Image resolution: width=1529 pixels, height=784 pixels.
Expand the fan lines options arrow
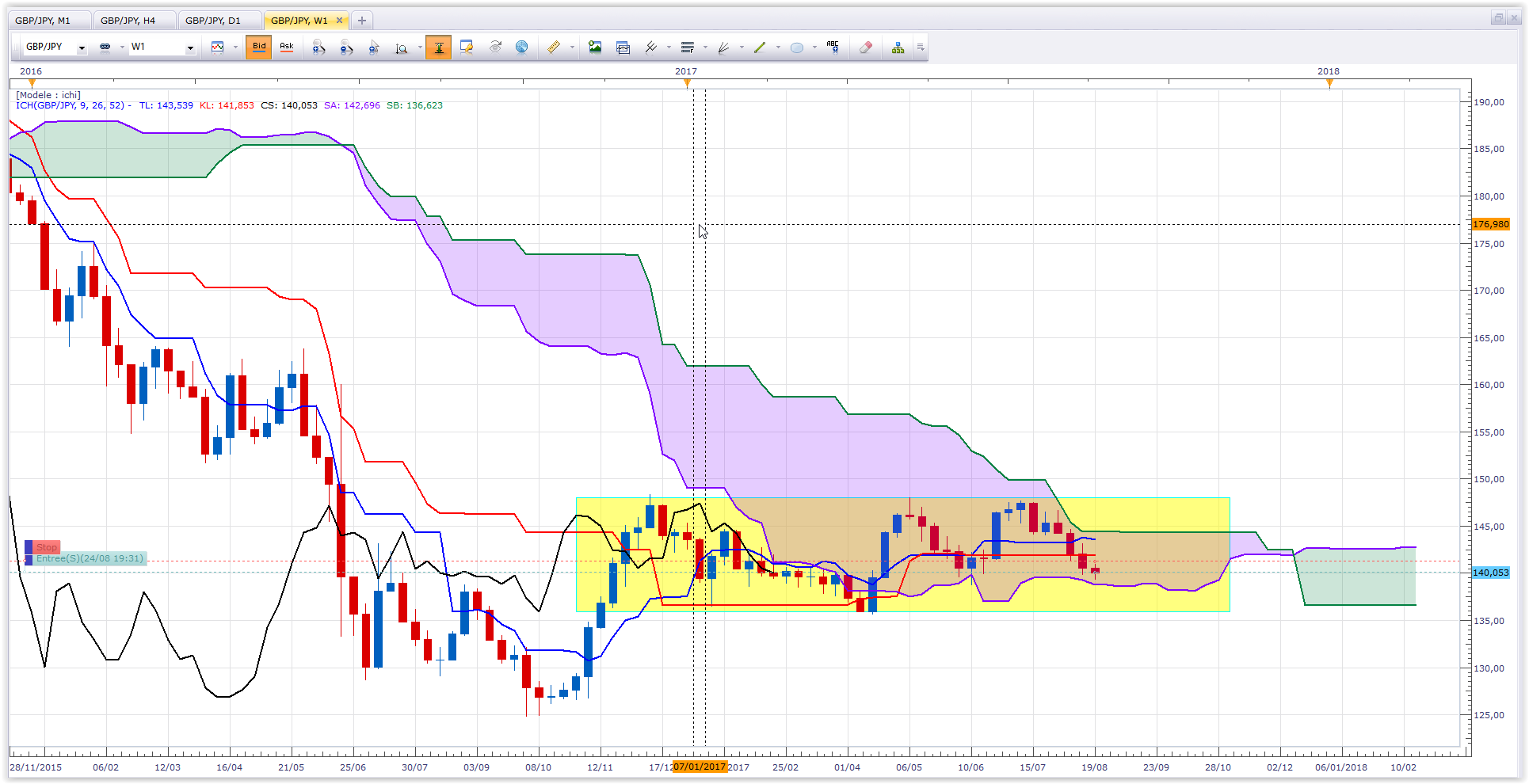click(742, 48)
